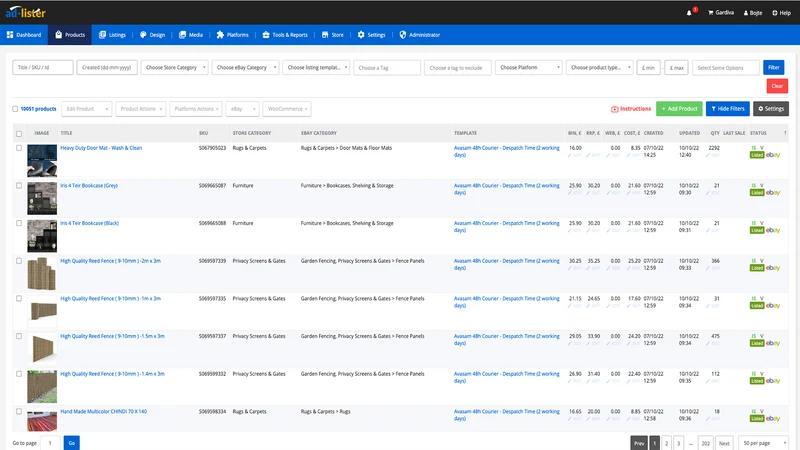Click eBay logo for Reed Fence -1m x 3m
The height and width of the screenshot is (450, 800).
[x=772, y=306]
